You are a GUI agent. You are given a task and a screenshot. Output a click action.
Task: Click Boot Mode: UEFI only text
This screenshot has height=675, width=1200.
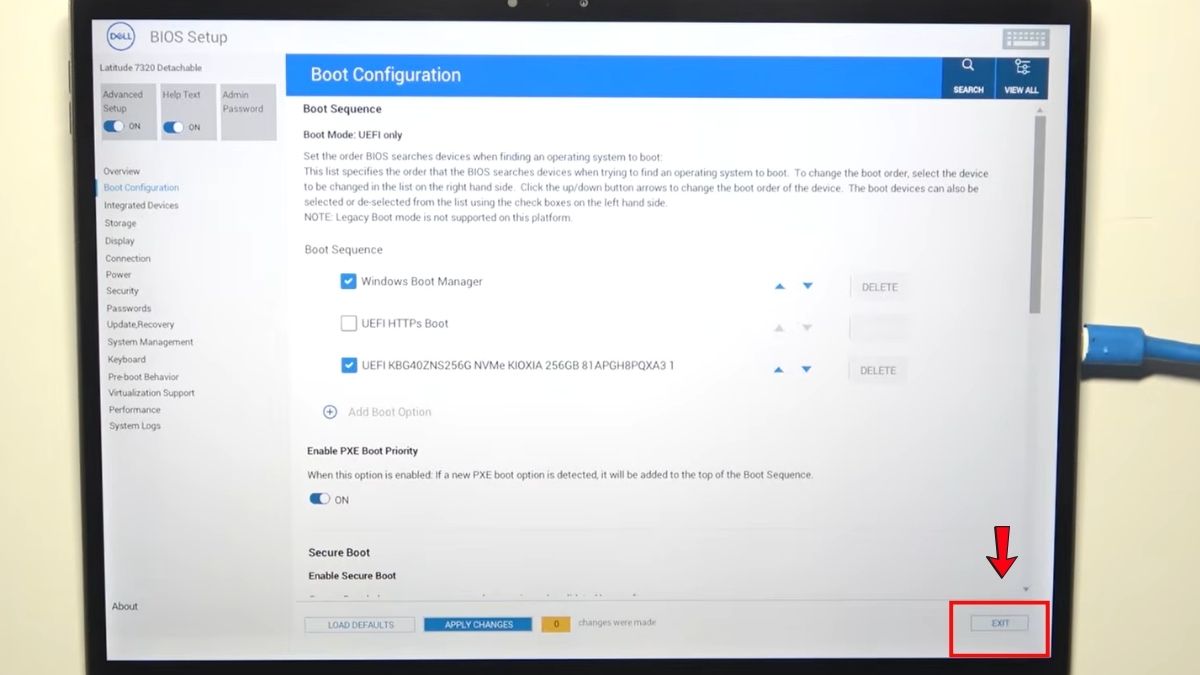pos(353,135)
